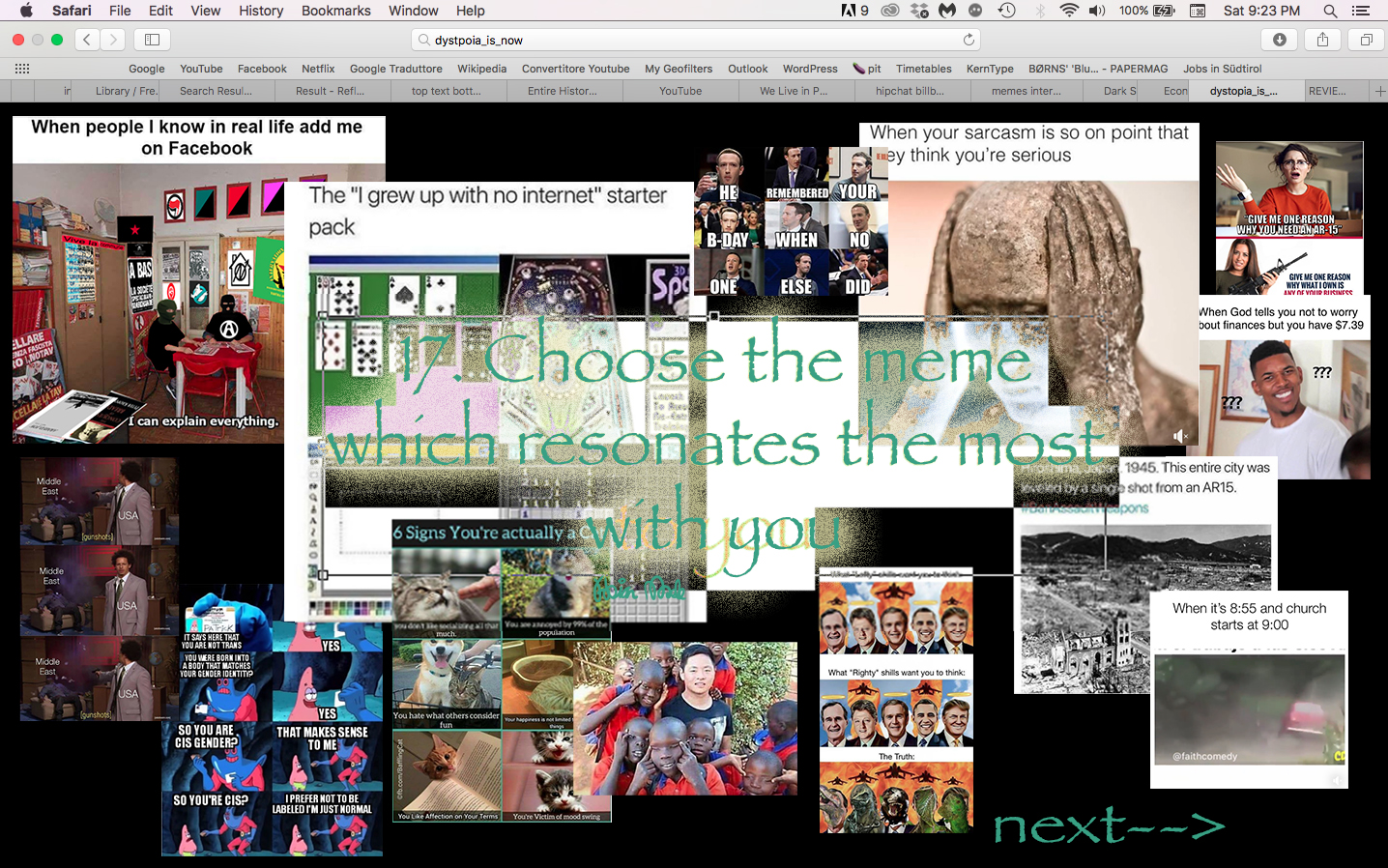Viewport: 1388px width, 868px height.
Task: Open Creative Cloud menu bar icon
Action: pyautogui.click(x=889, y=11)
